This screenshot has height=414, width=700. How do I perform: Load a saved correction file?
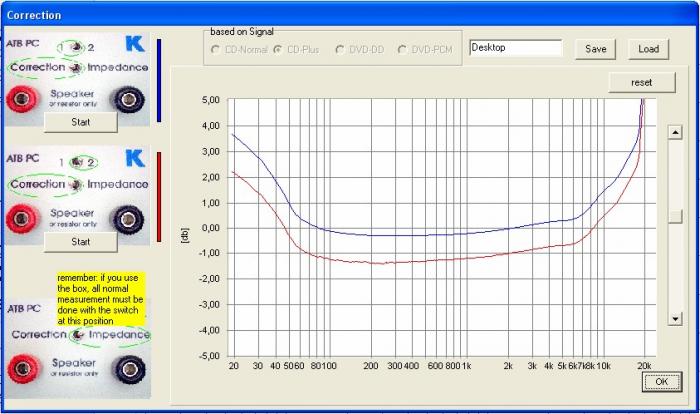648,49
